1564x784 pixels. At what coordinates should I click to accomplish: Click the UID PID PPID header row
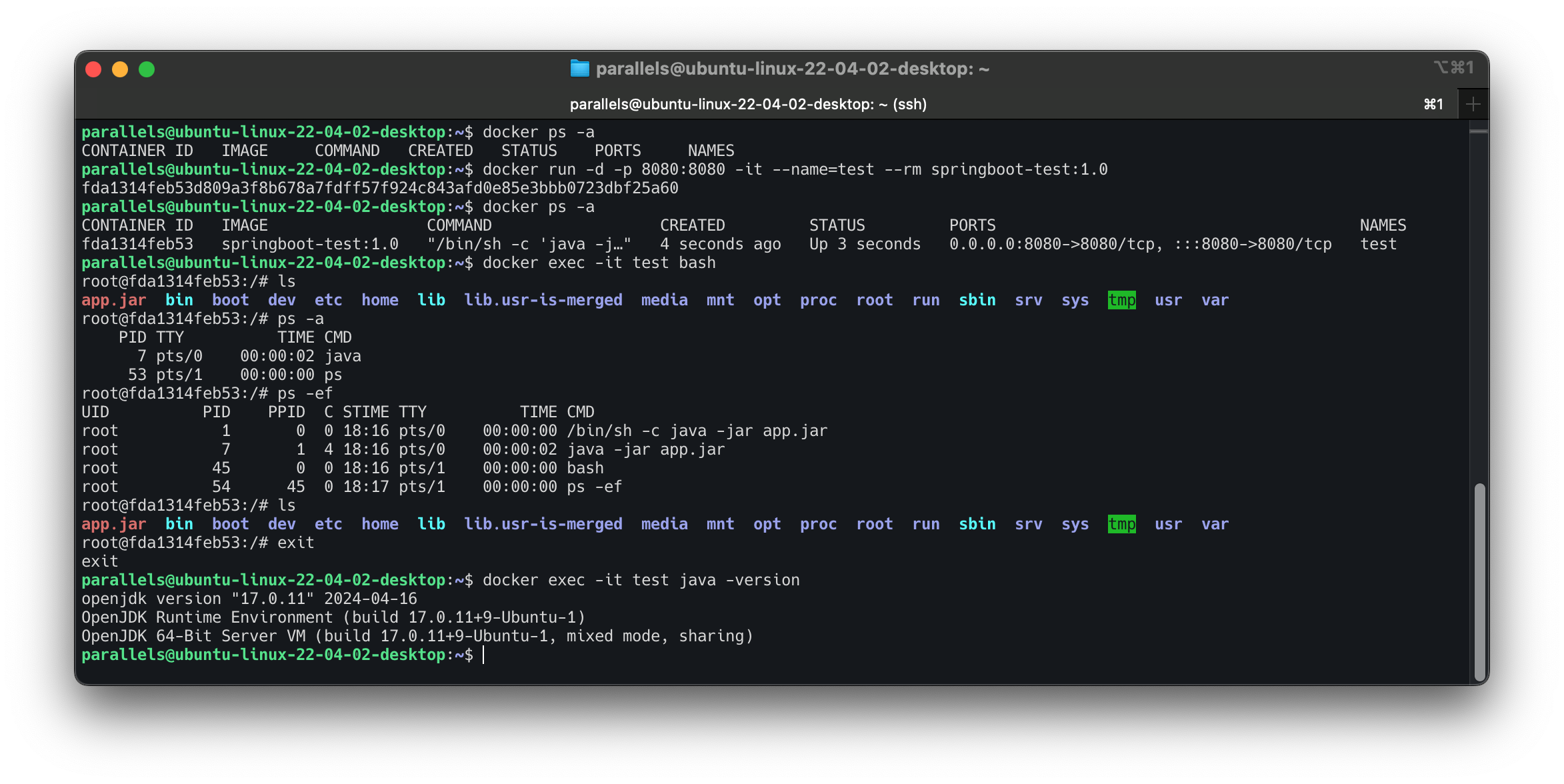(338, 412)
